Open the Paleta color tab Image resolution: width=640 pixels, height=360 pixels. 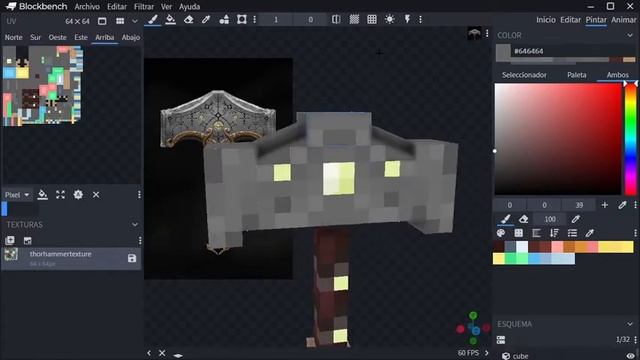[576, 75]
